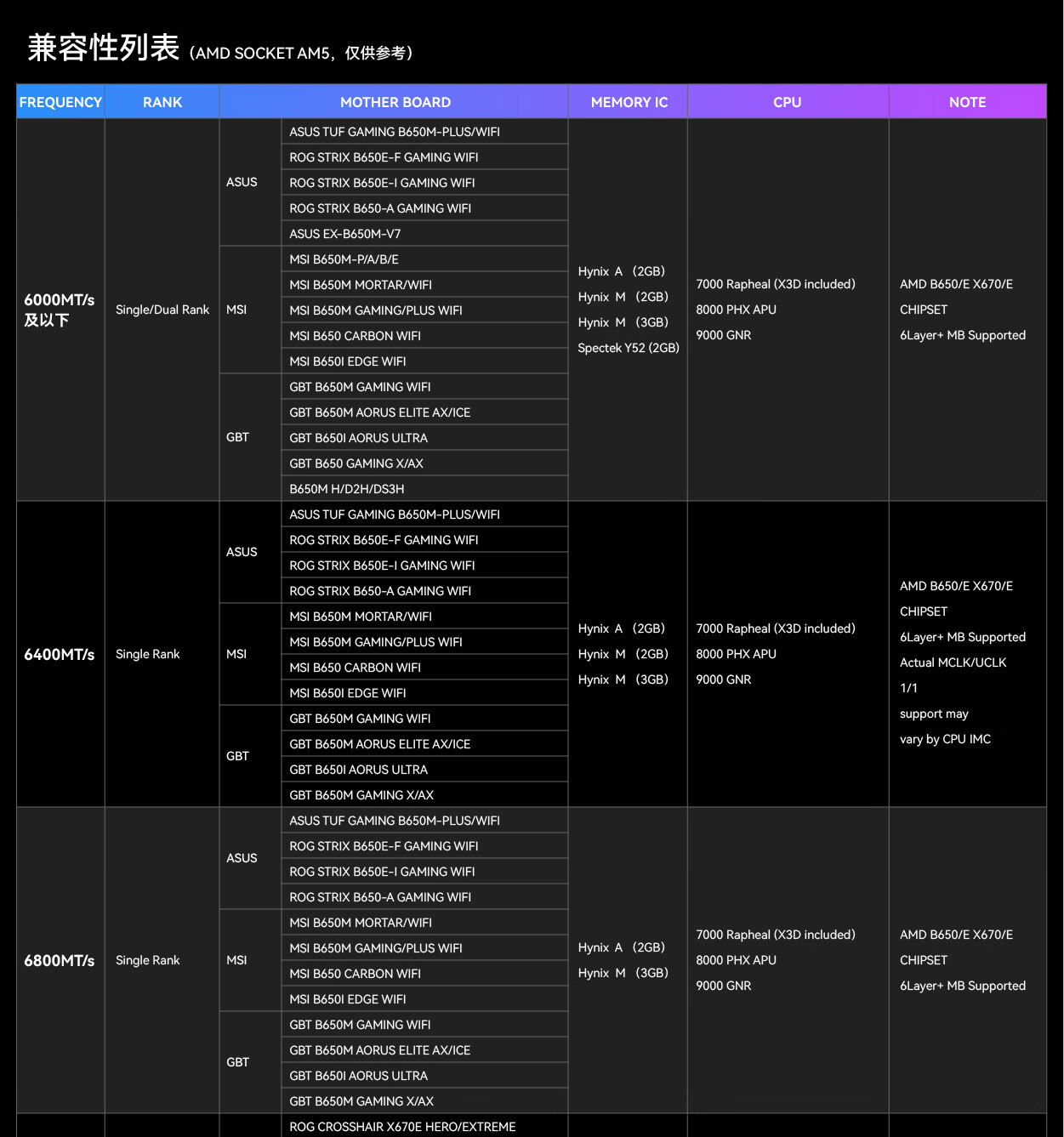This screenshot has height=1137, width=1064.
Task: Click ASUS TUF GAMING B650M-PLUS/WIFI in 6400MT/s section
Action: click(x=424, y=514)
